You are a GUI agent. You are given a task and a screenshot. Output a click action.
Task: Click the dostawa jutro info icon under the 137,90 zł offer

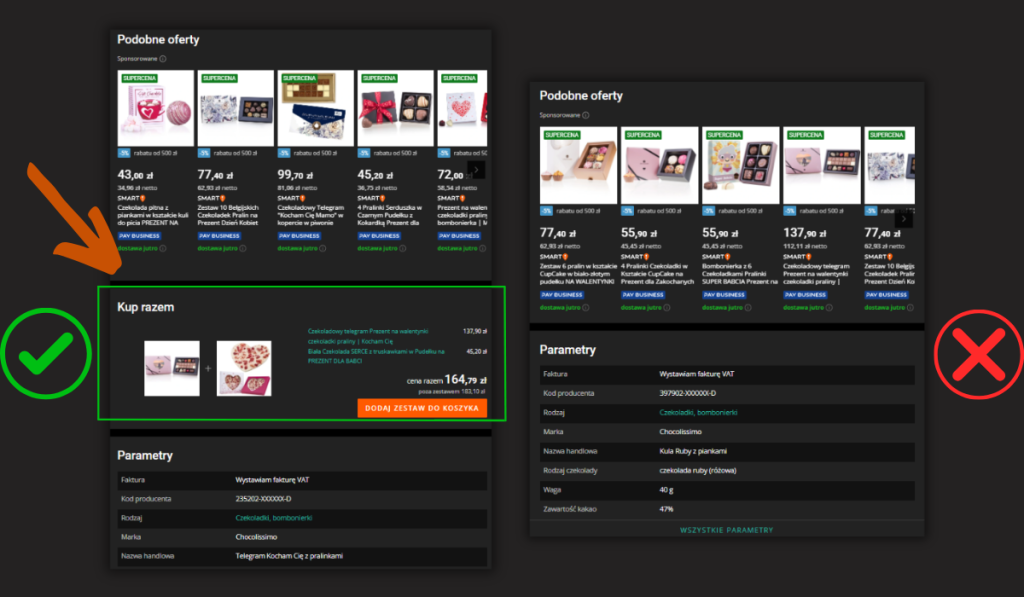[x=829, y=308]
